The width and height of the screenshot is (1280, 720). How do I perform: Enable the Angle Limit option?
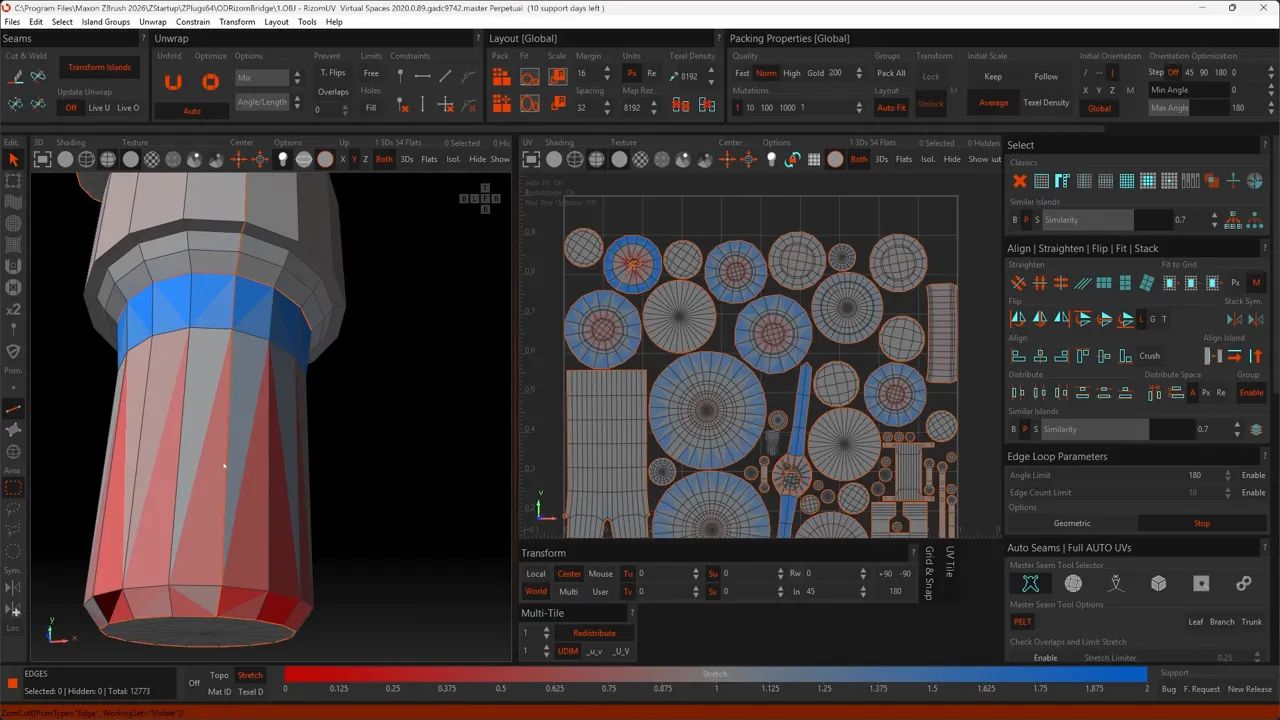pyautogui.click(x=1253, y=475)
